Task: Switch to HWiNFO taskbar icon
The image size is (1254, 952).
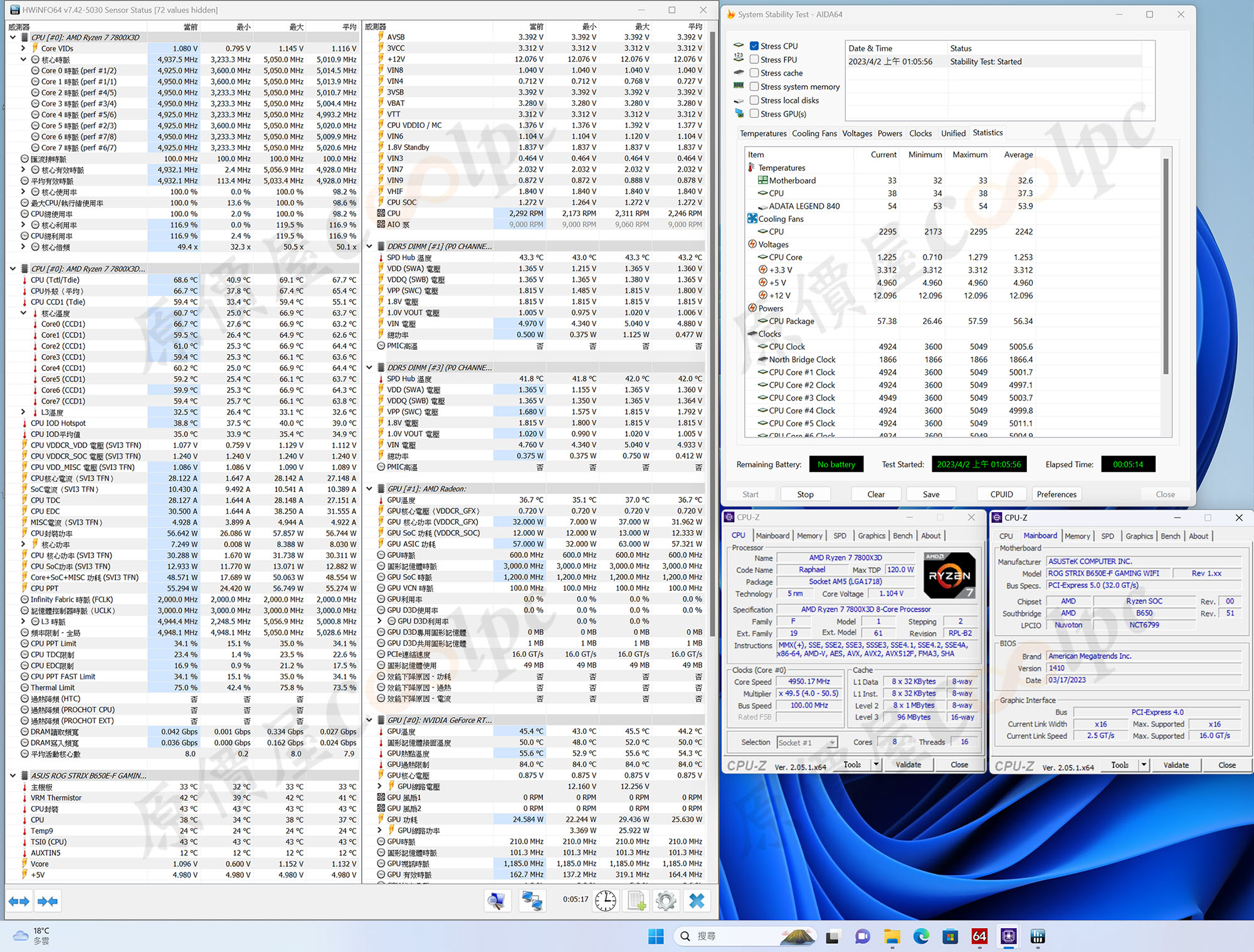Action: point(1038,936)
